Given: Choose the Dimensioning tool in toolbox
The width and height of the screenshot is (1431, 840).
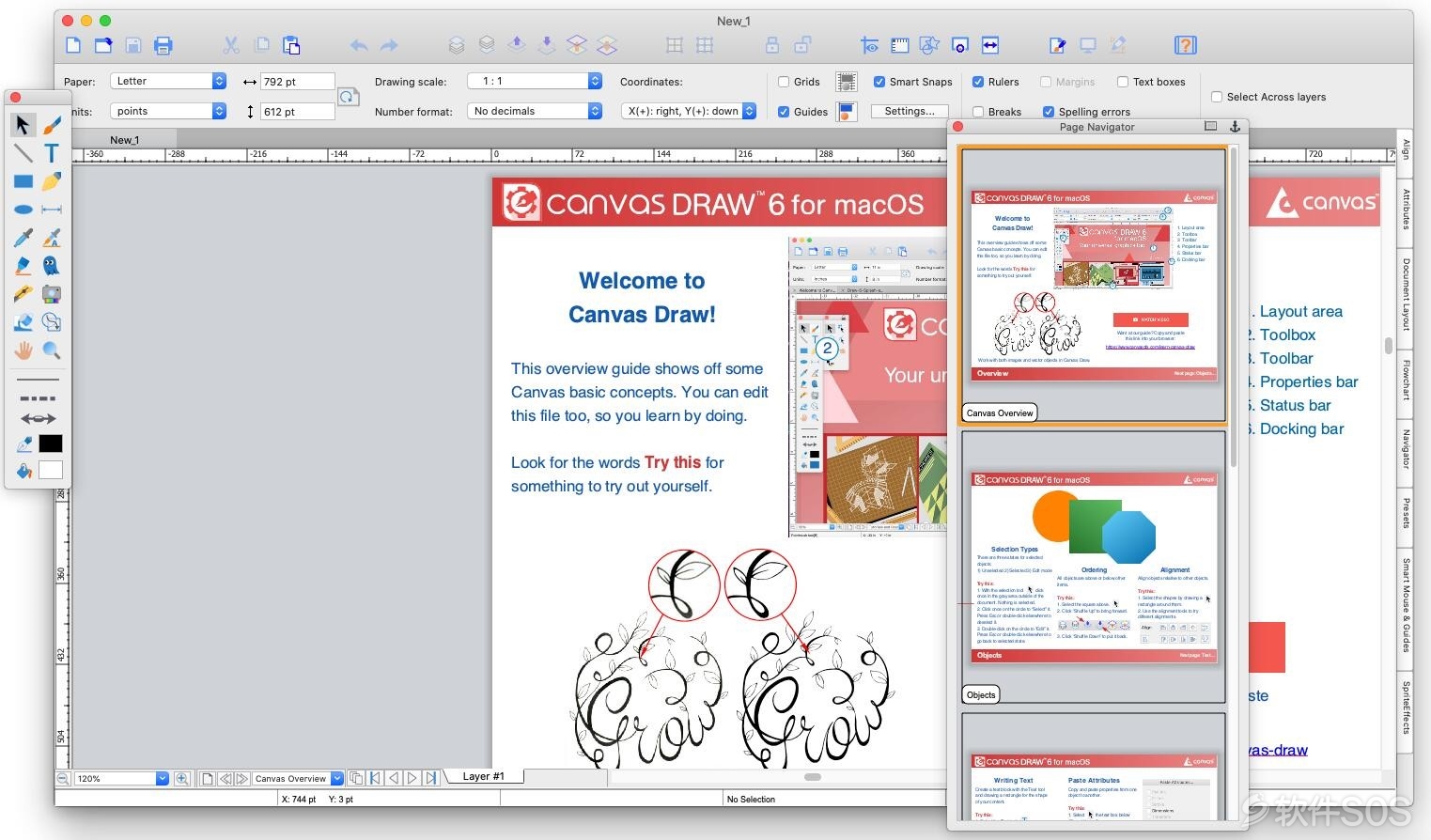Looking at the screenshot, I should point(52,210).
